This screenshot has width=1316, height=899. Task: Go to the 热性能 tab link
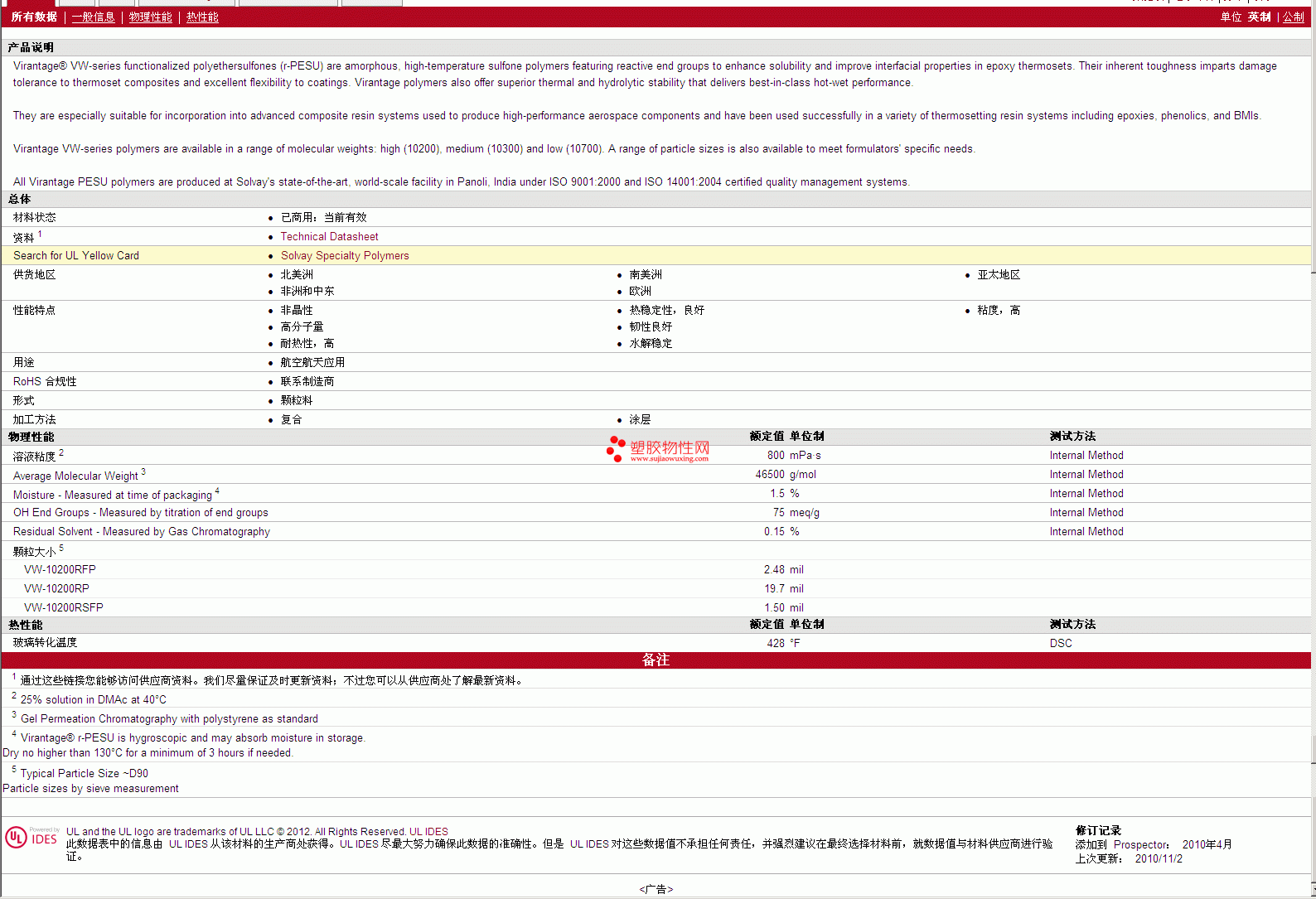(202, 17)
